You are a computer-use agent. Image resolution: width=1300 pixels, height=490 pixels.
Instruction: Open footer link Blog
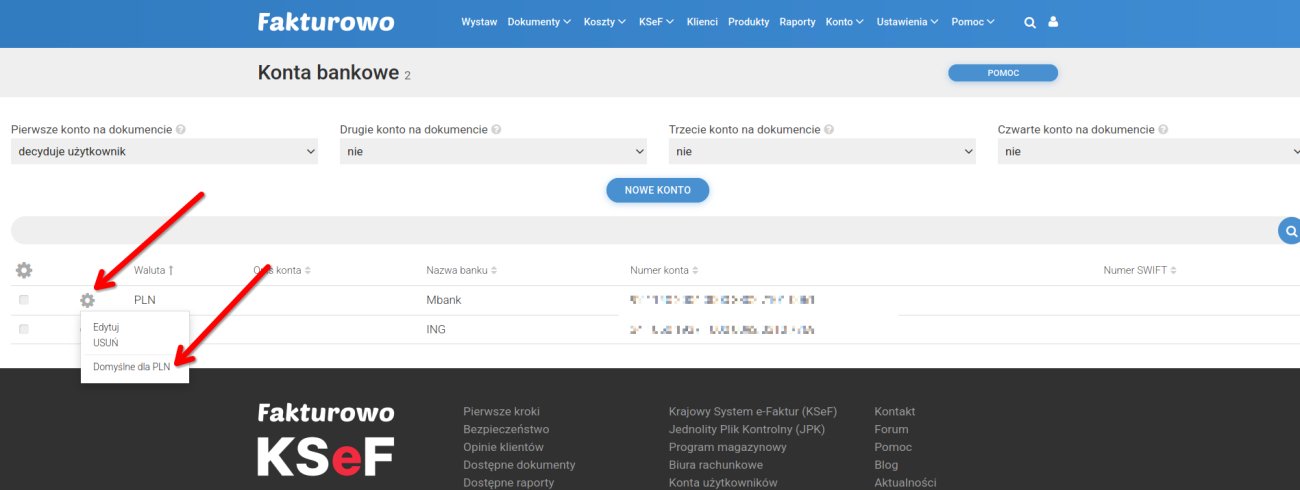[x=887, y=465]
